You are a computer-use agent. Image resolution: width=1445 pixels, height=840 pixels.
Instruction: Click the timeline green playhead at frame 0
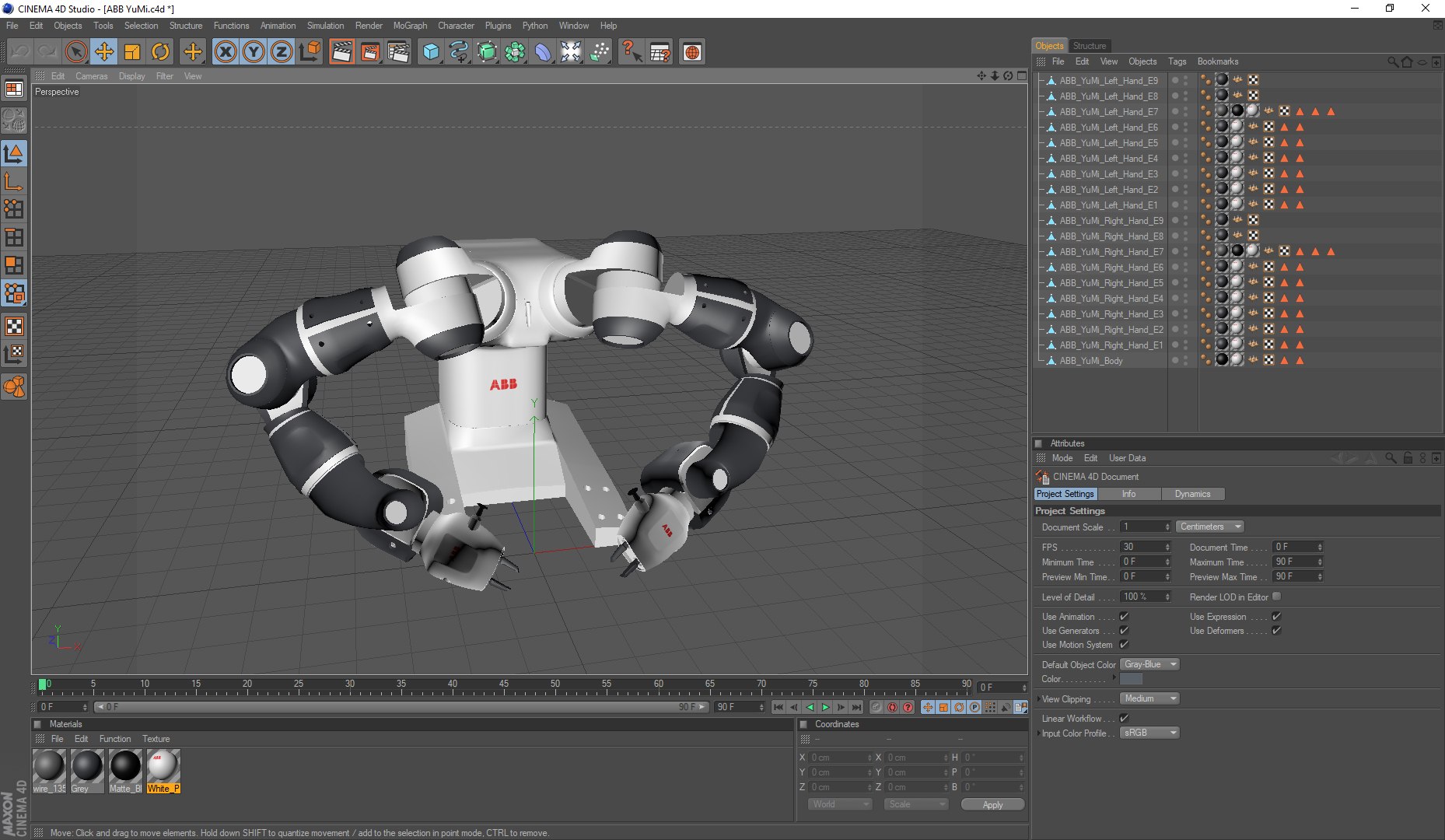[x=42, y=684]
